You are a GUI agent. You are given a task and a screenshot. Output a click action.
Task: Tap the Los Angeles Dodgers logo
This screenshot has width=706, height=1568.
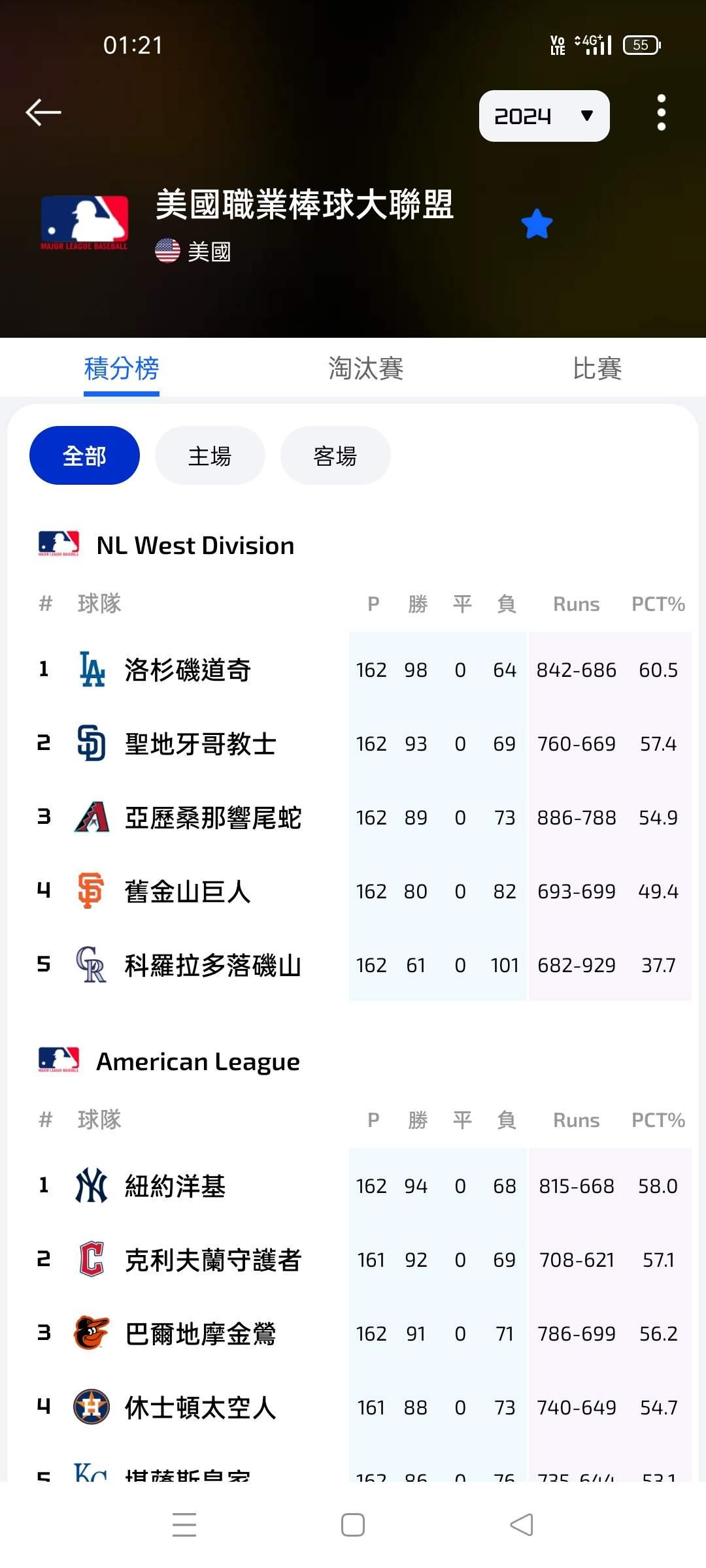click(x=92, y=669)
